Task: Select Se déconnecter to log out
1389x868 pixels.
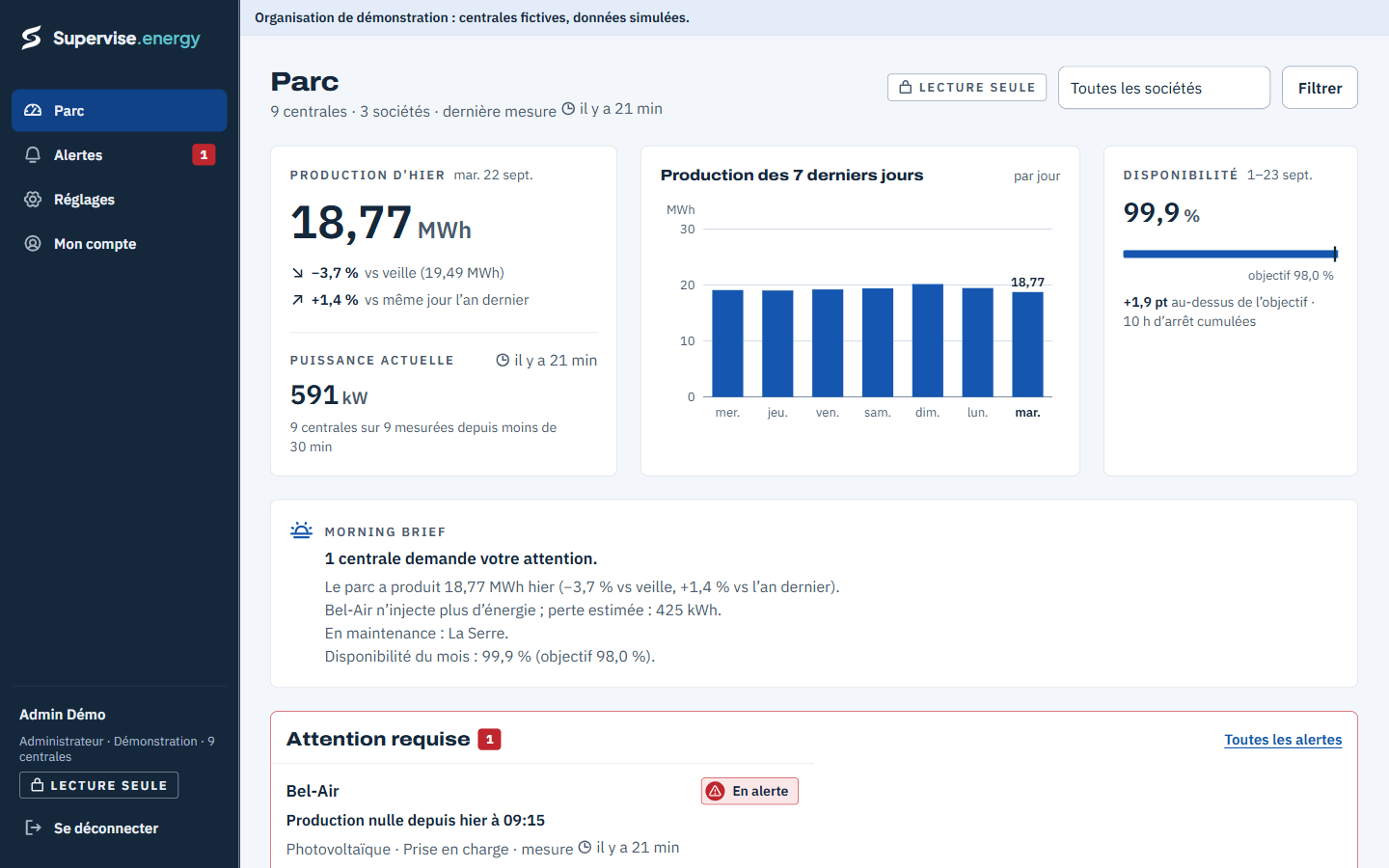Action: (120, 827)
